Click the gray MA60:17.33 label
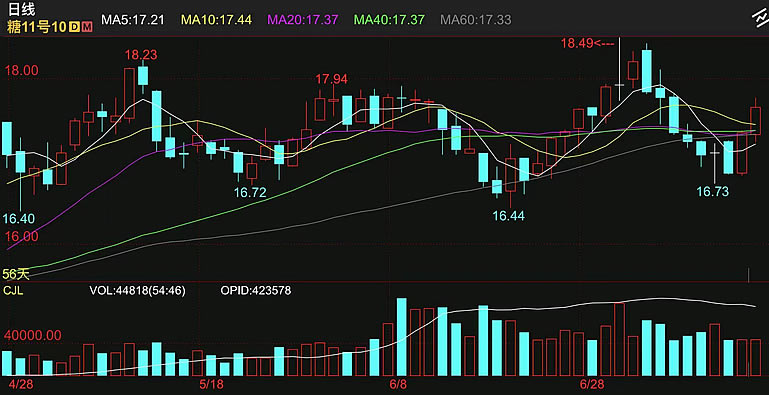The image size is (769, 395). pyautogui.click(x=476, y=20)
